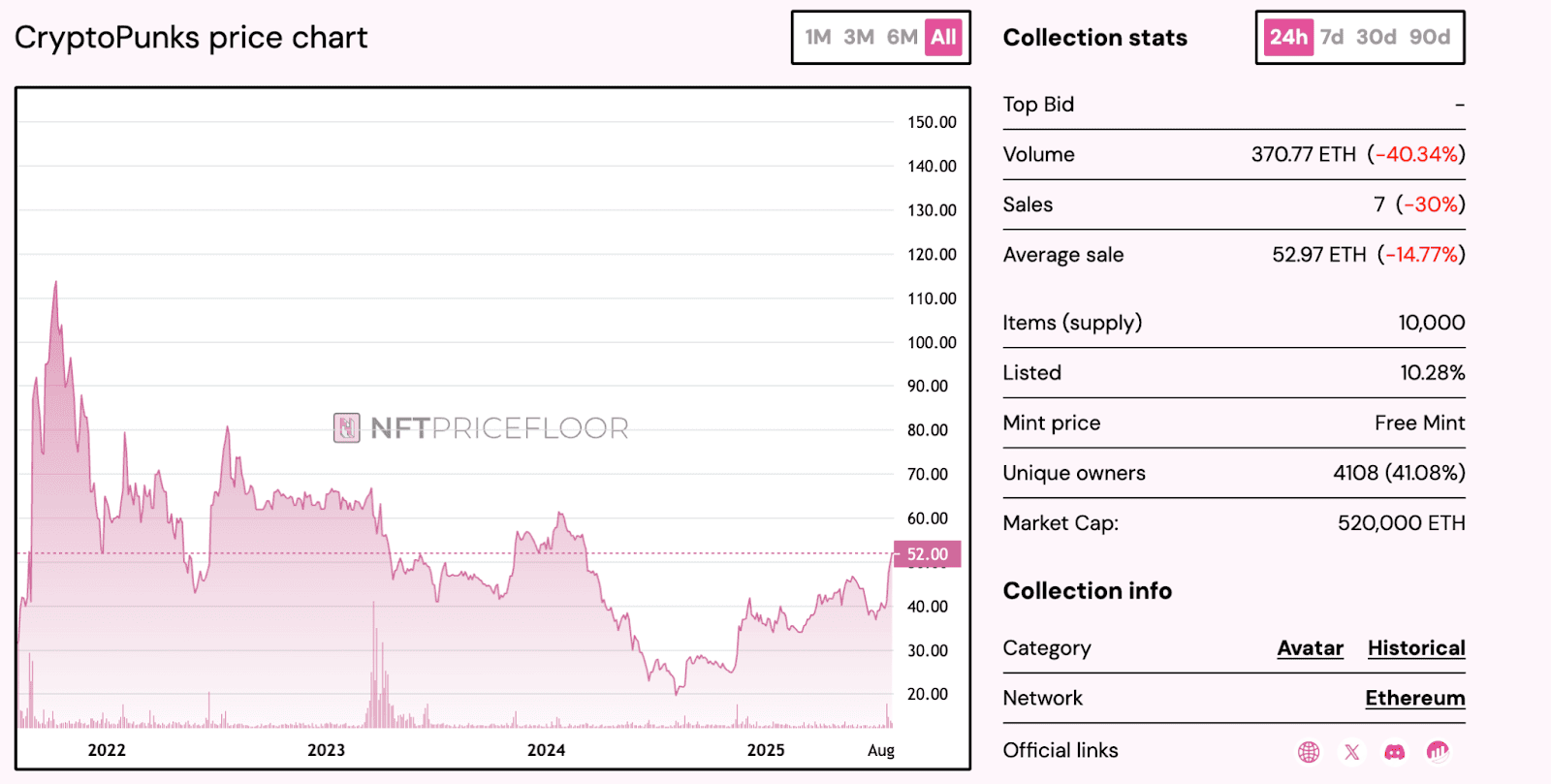This screenshot has height=784, width=1551.
Task: Click the Official links label
Action: [1060, 751]
